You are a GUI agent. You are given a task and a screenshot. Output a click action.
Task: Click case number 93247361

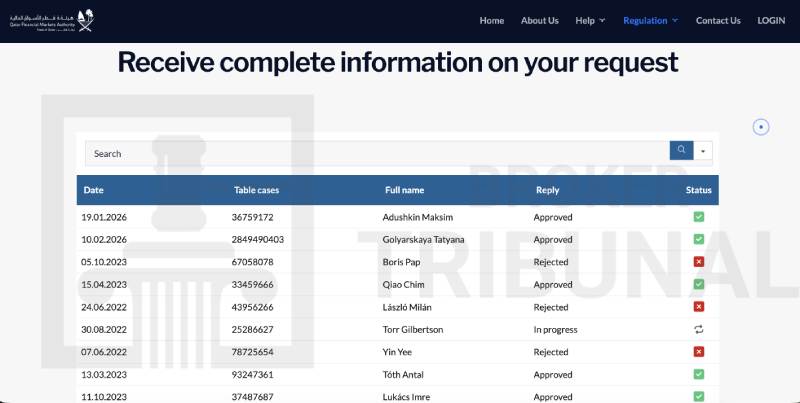(x=253, y=374)
